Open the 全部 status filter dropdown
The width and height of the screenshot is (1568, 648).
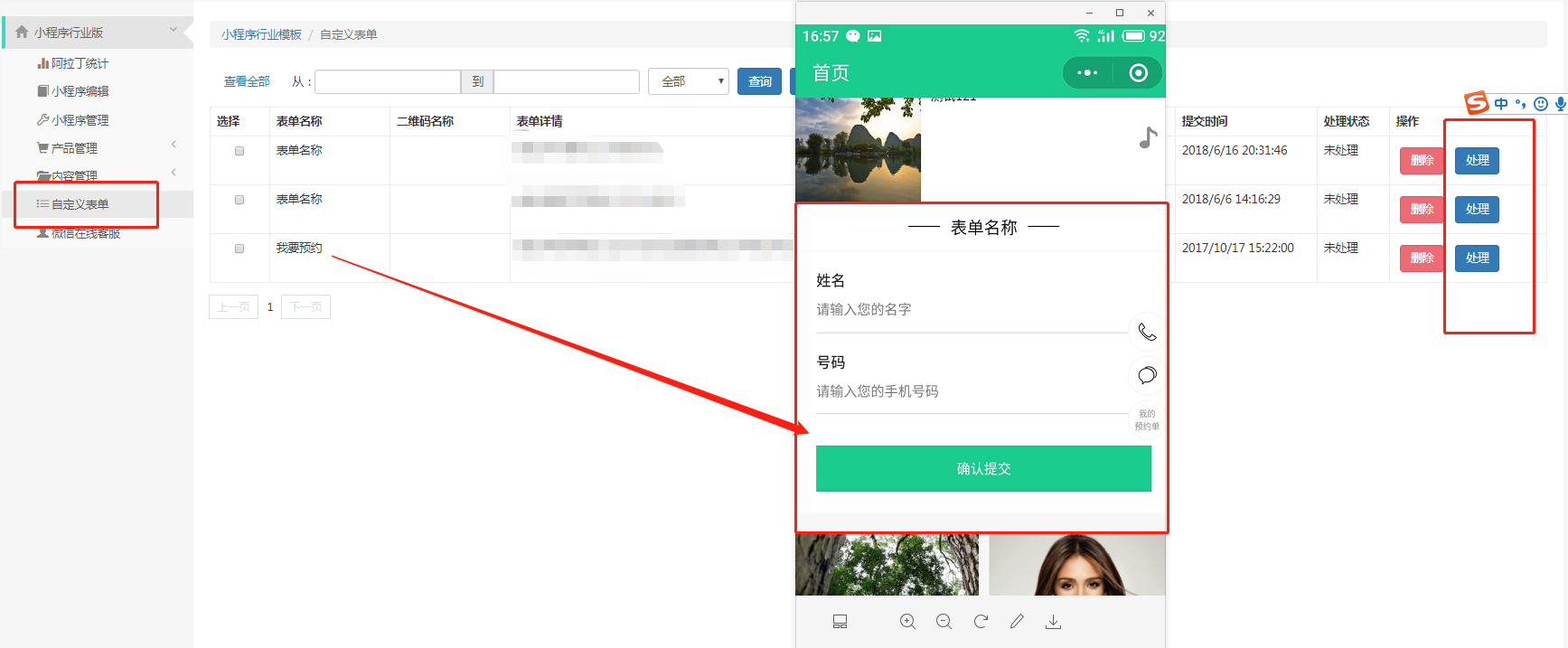tap(688, 81)
